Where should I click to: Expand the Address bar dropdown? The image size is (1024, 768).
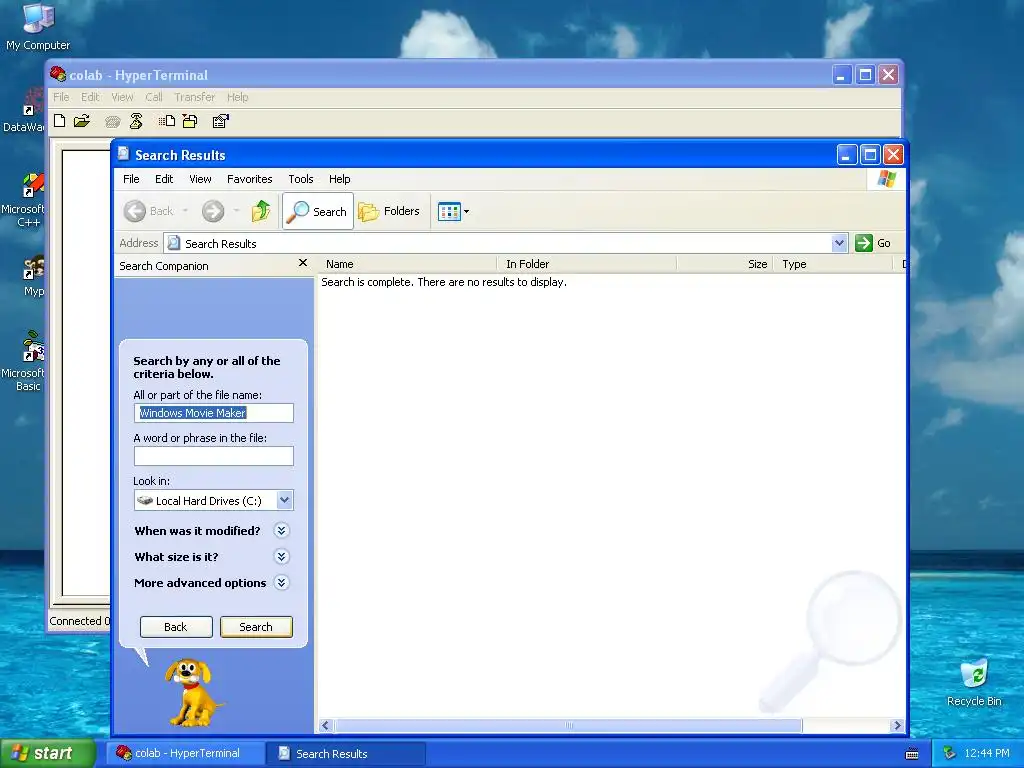coord(839,243)
